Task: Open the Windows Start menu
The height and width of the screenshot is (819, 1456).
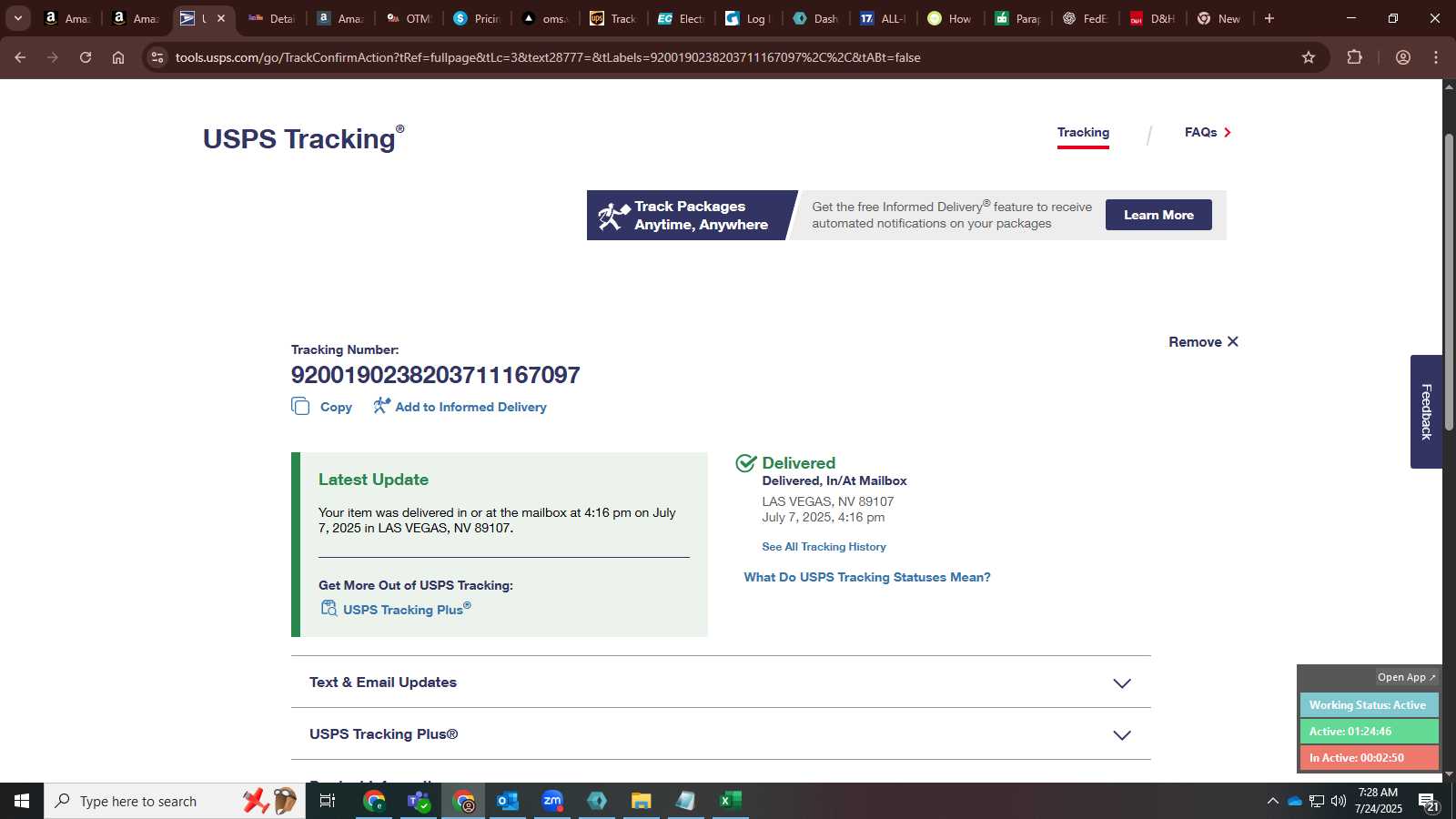Action: point(22,801)
